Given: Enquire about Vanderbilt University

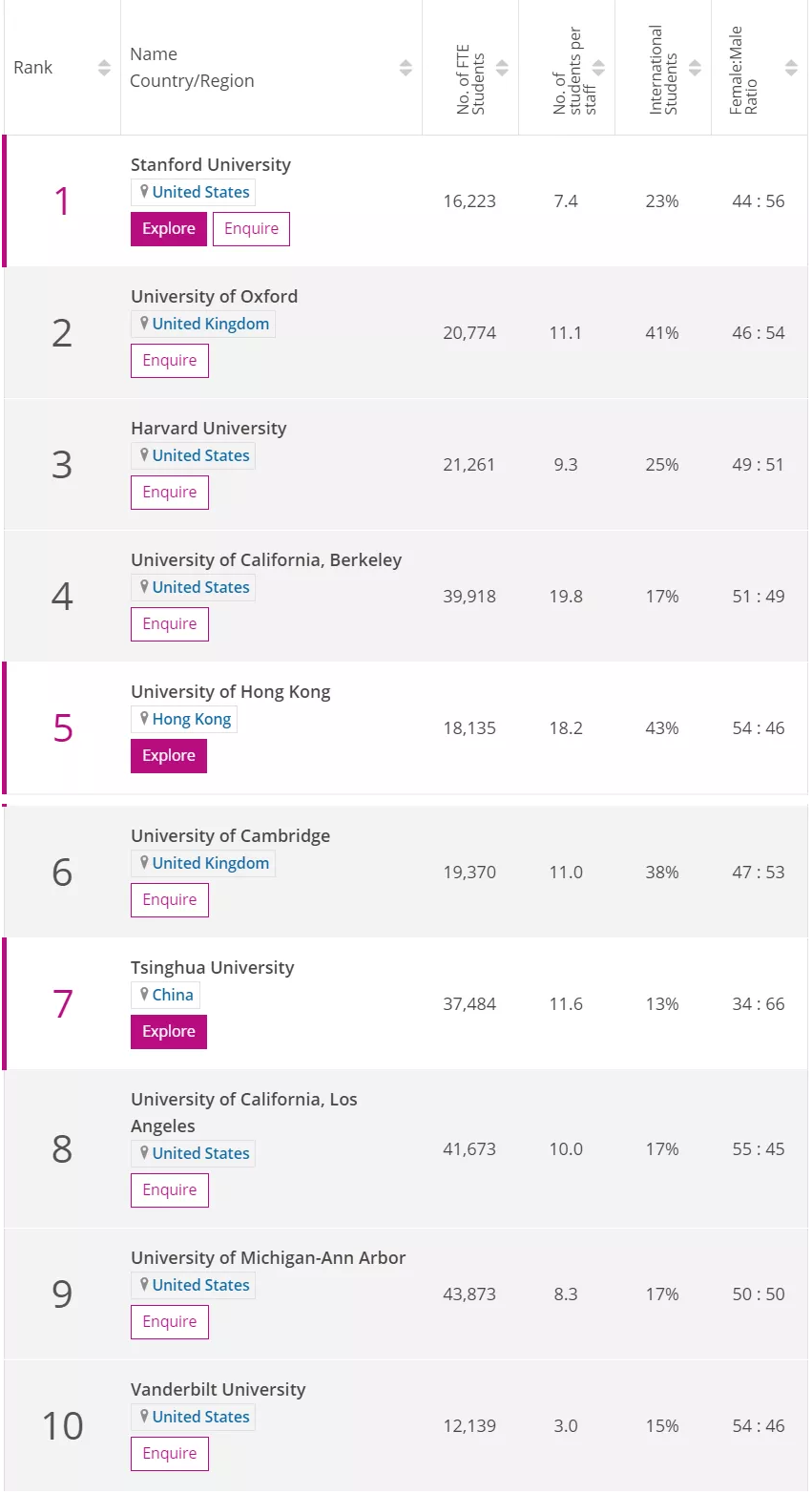Looking at the screenshot, I should click(x=170, y=1454).
